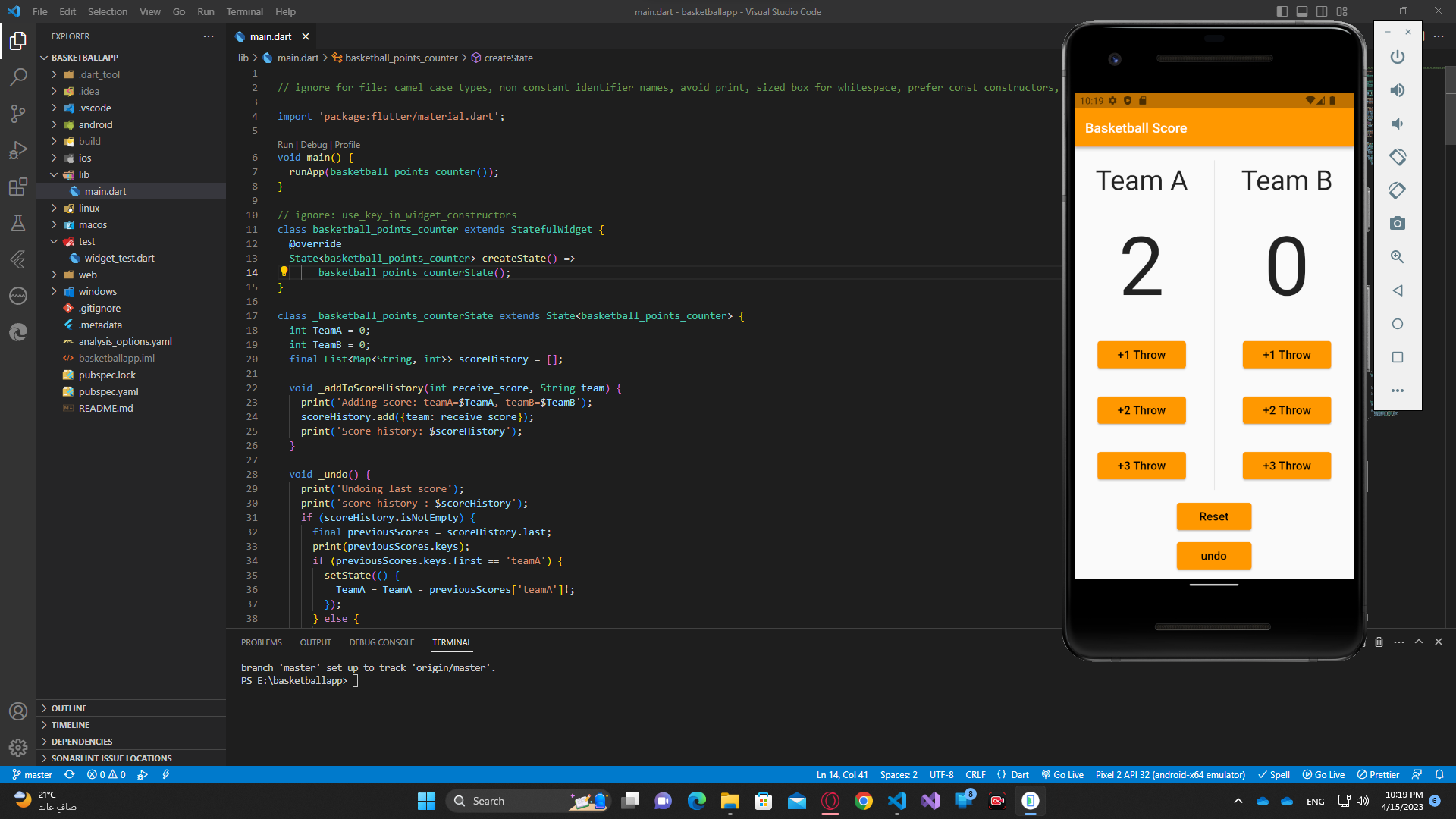Select the Run and Debug icon

pos(18,149)
